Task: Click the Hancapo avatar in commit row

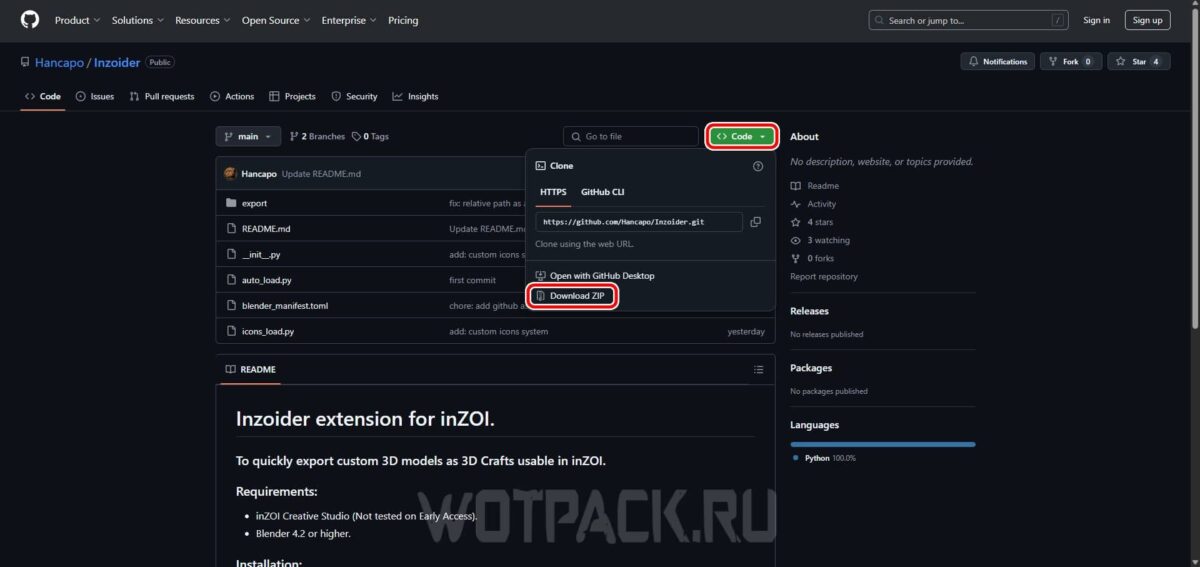Action: [x=230, y=173]
